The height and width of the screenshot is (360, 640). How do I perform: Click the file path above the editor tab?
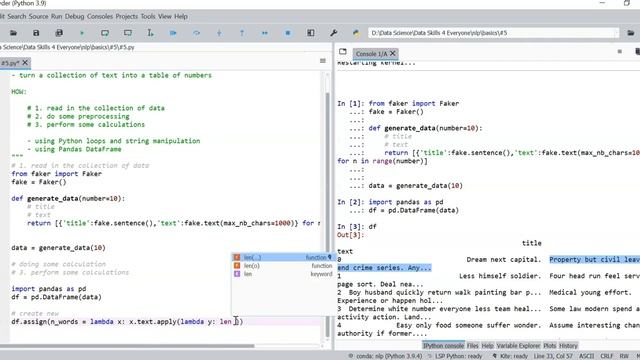pos(67,47)
